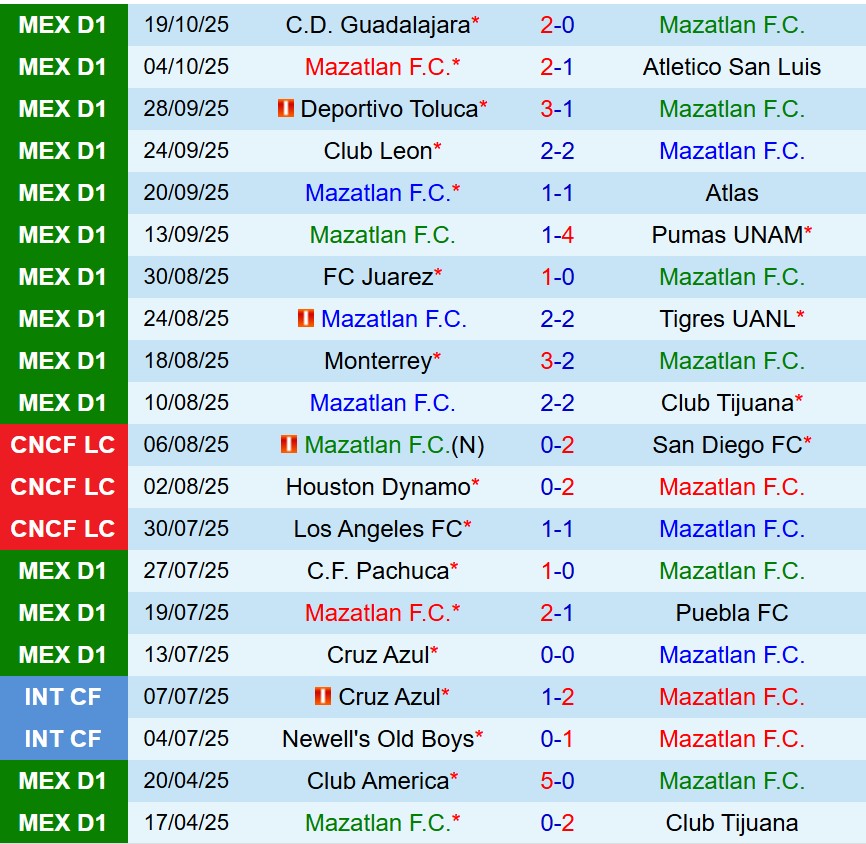Open the Houston Dynamo team link
The height and width of the screenshot is (844, 866).
[x=378, y=487]
